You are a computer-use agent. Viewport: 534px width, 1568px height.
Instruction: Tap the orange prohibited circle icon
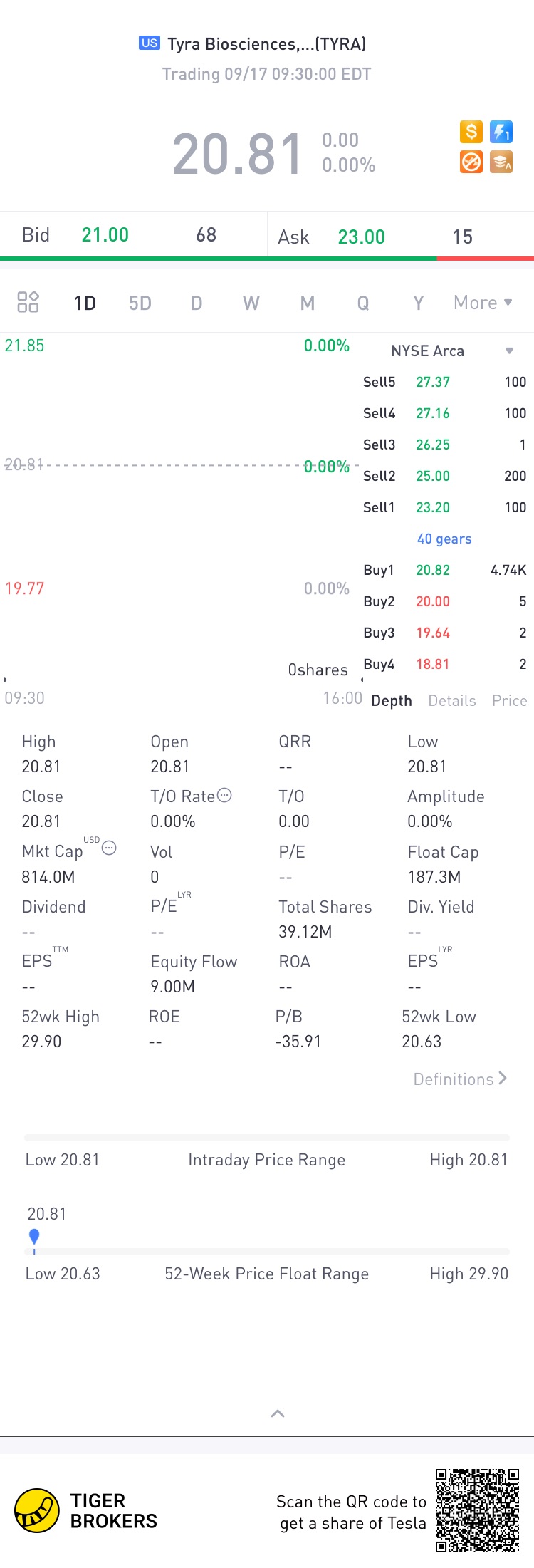pos(471,162)
